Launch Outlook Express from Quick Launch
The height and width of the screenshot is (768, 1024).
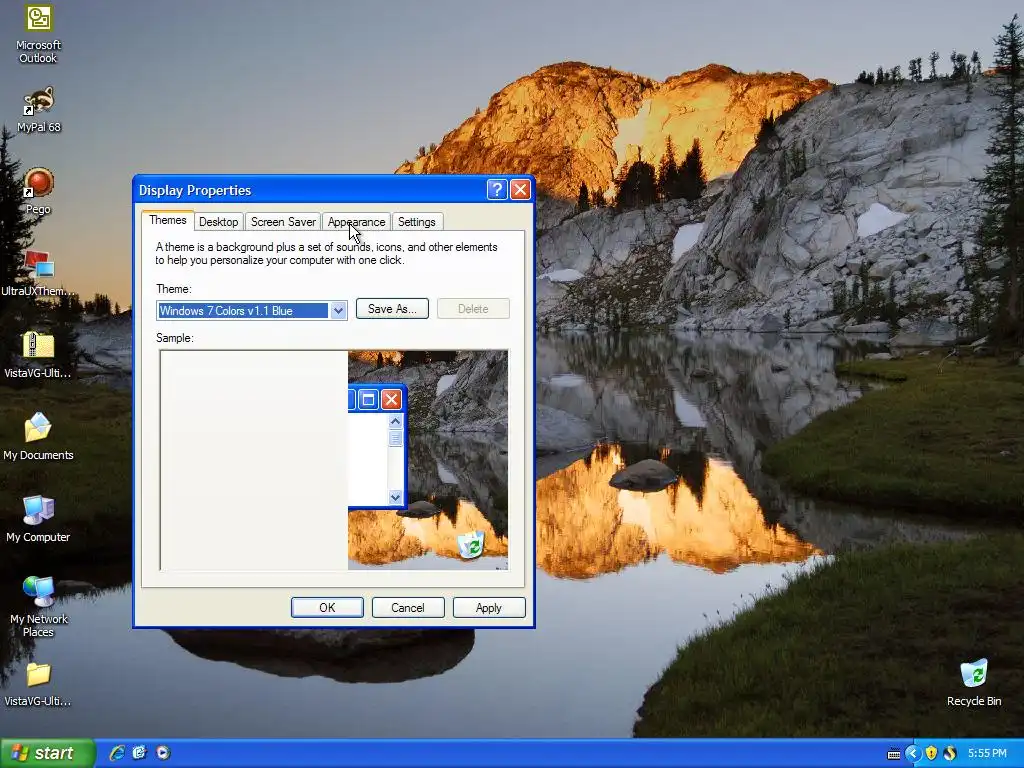point(140,753)
